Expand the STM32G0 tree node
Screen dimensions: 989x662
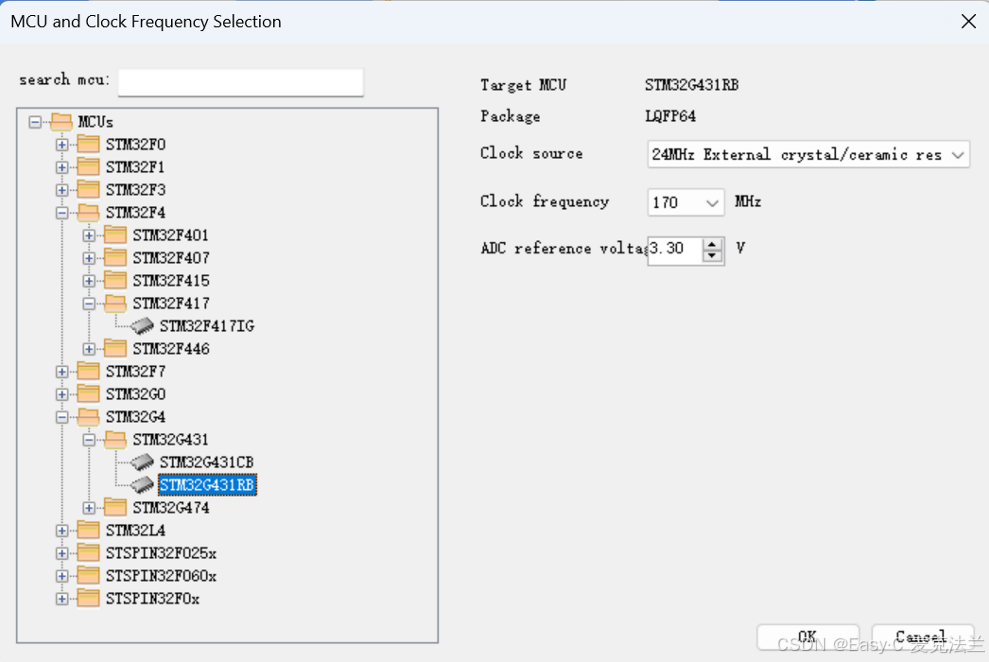(61, 394)
